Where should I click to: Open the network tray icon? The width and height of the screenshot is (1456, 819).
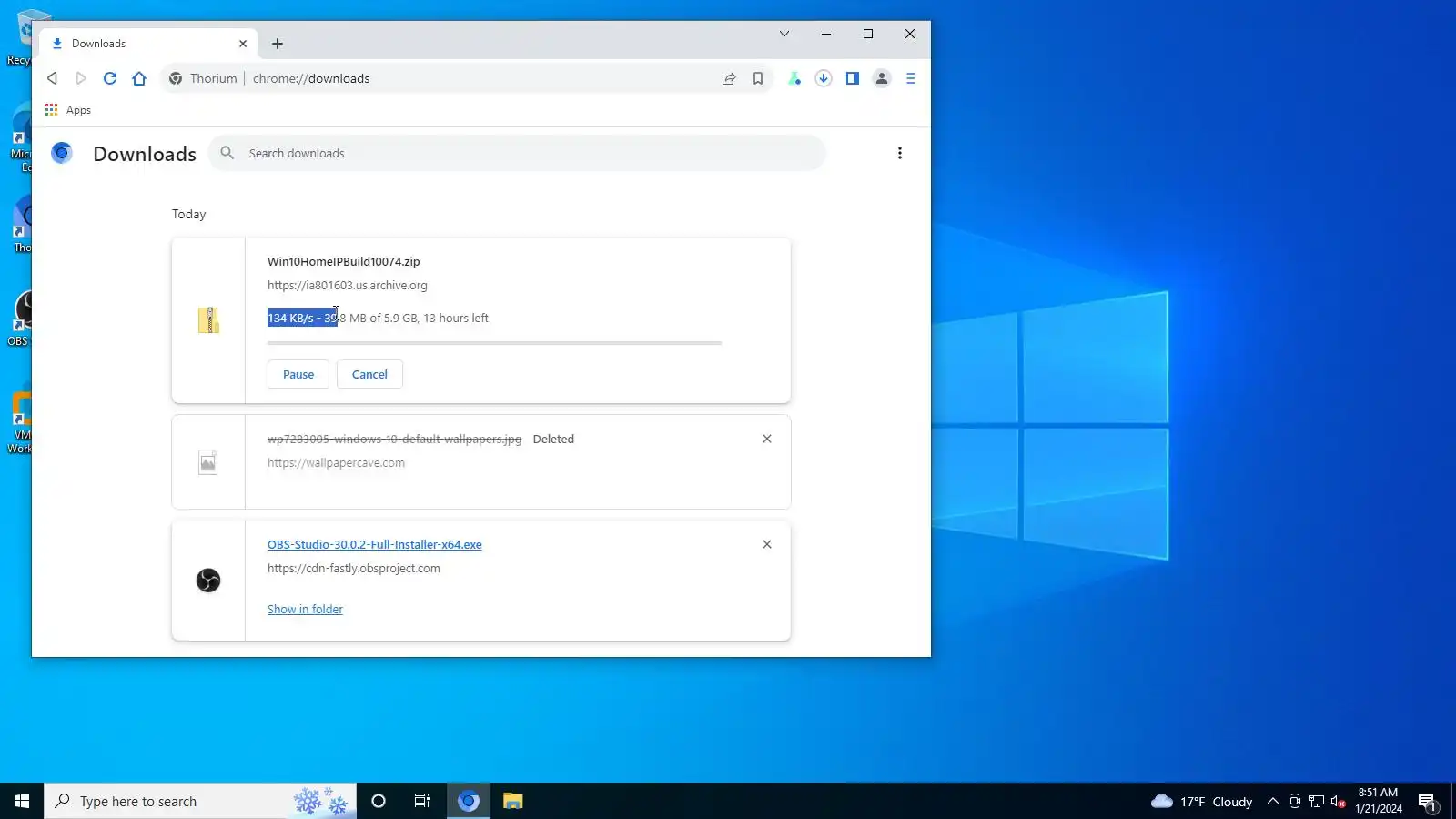point(1317,801)
